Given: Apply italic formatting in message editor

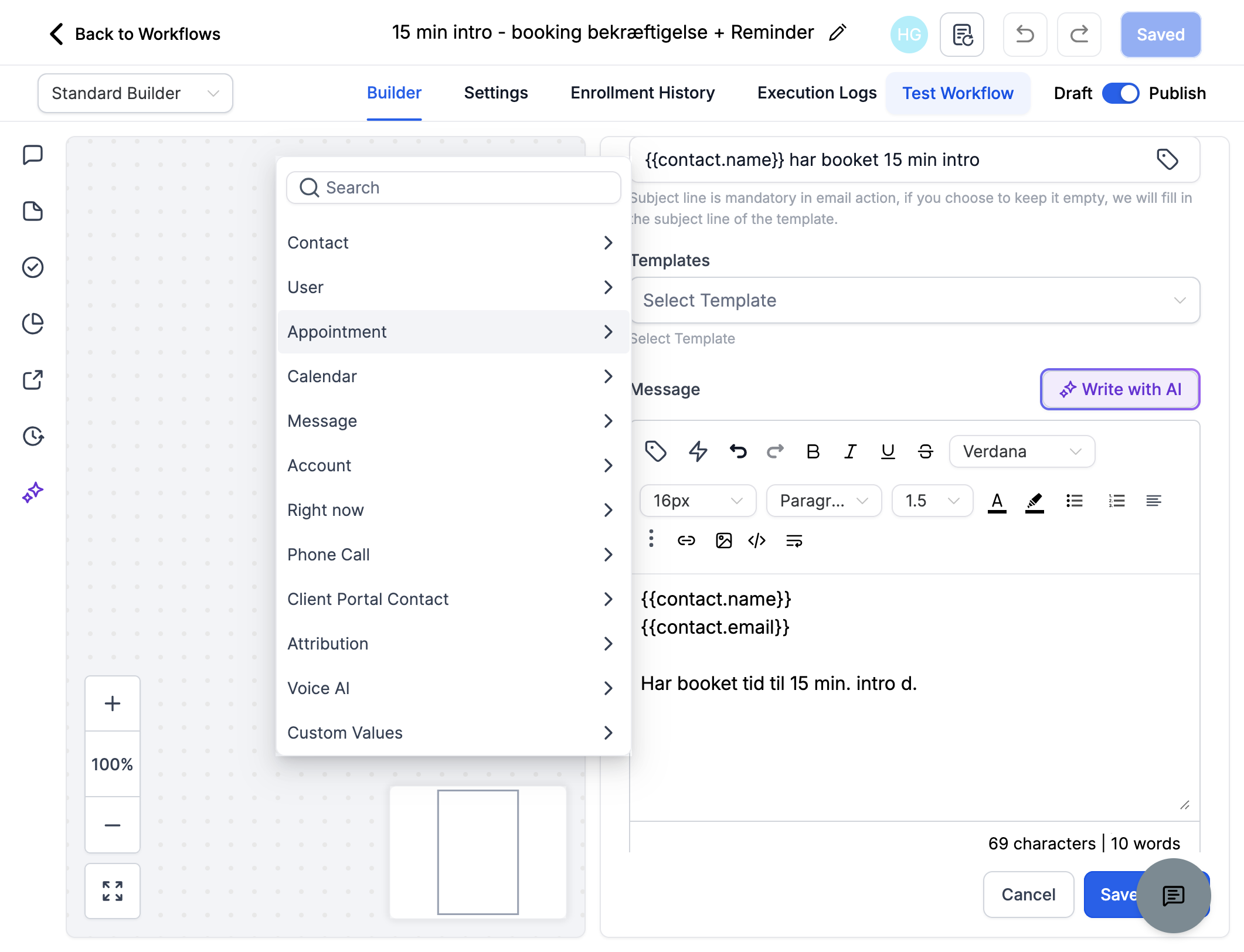Looking at the screenshot, I should (850, 451).
